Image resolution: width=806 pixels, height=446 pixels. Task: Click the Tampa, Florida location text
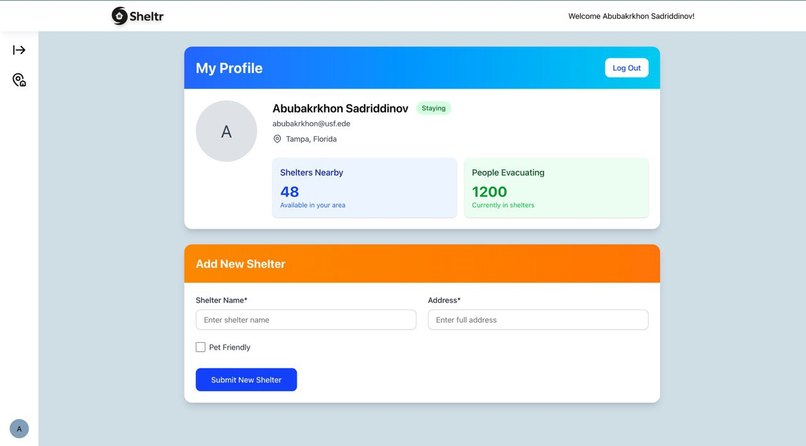[x=312, y=139]
